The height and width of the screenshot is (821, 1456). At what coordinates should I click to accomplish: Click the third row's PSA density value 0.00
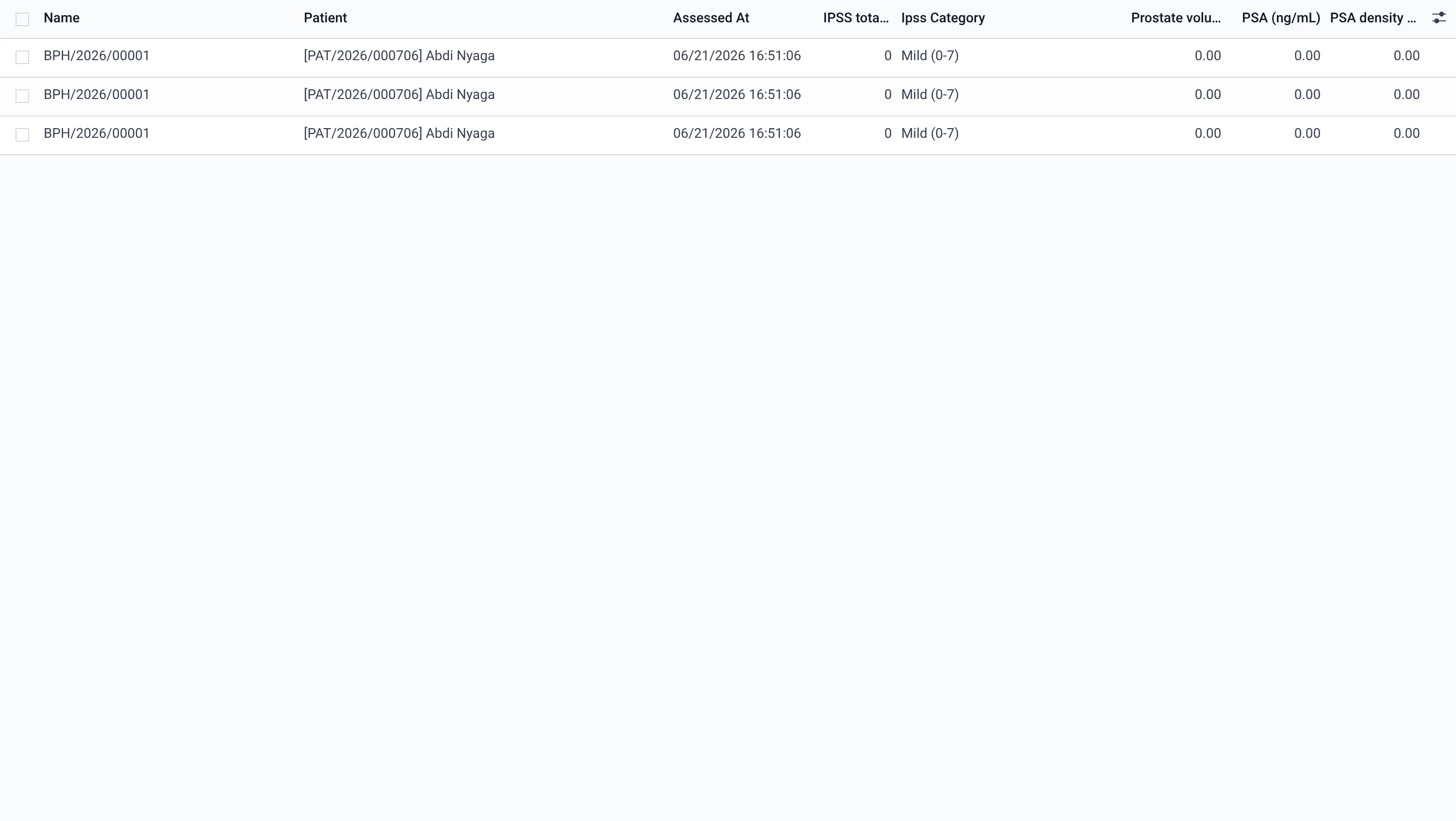pos(1406,133)
